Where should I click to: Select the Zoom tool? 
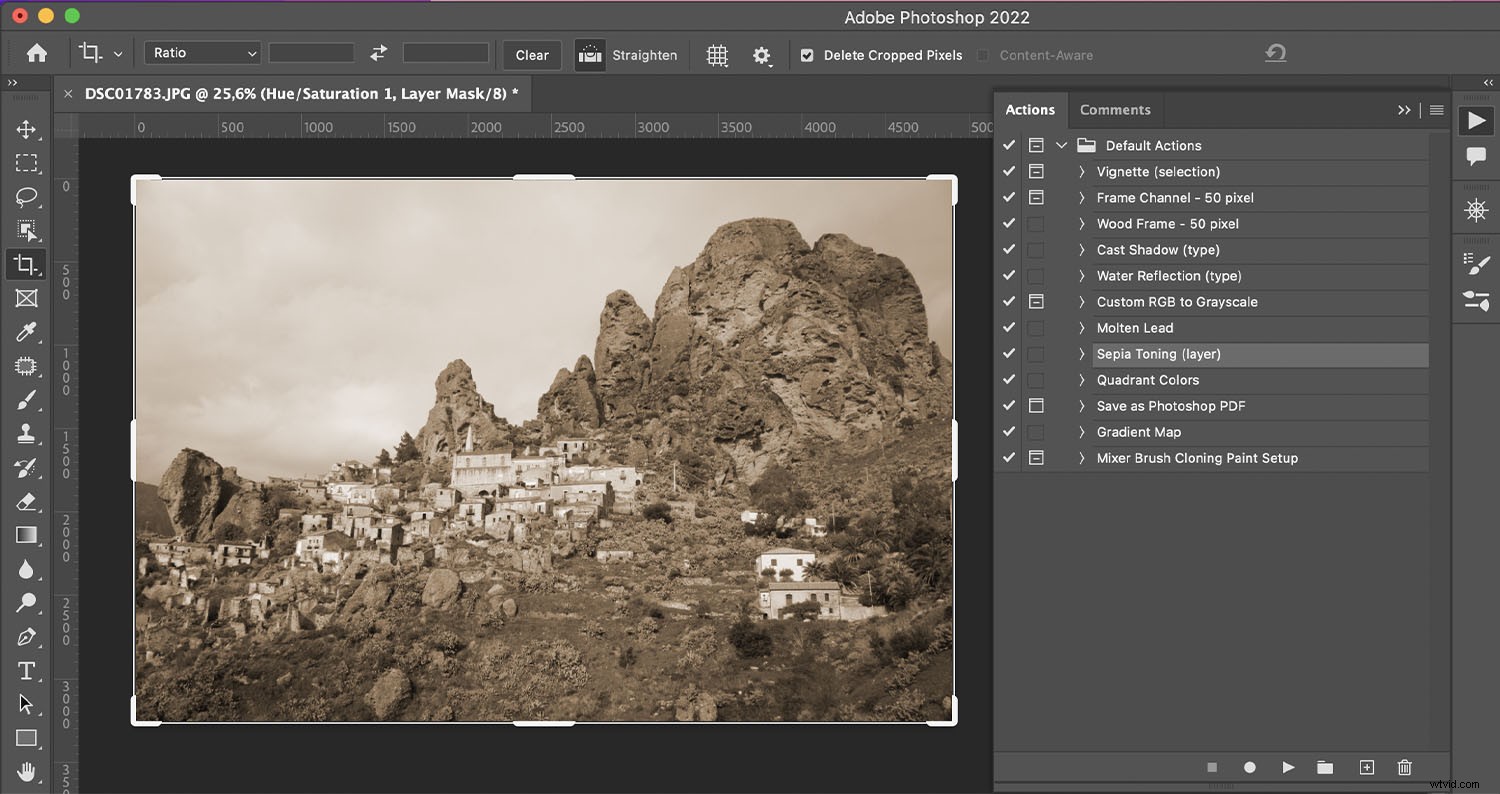click(x=27, y=603)
